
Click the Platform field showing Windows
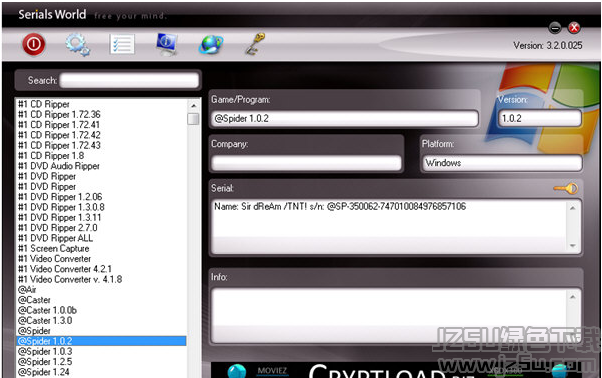click(502, 163)
